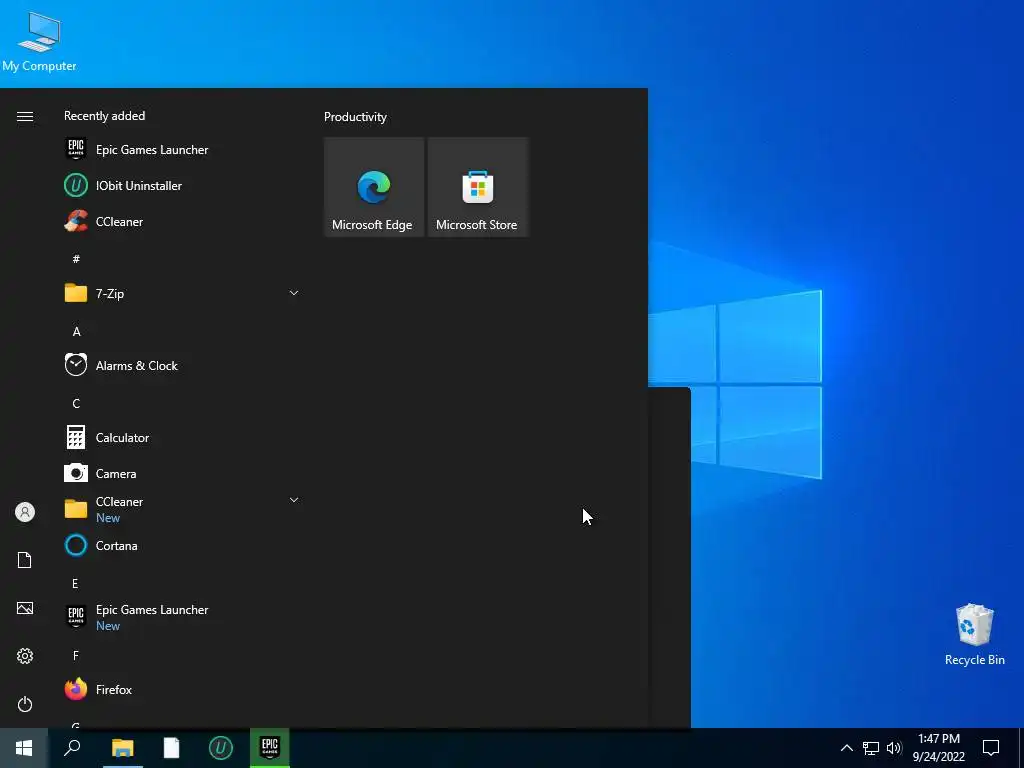This screenshot has height=768, width=1024.
Task: Click the 'C' letter group header
Action: 76,404
